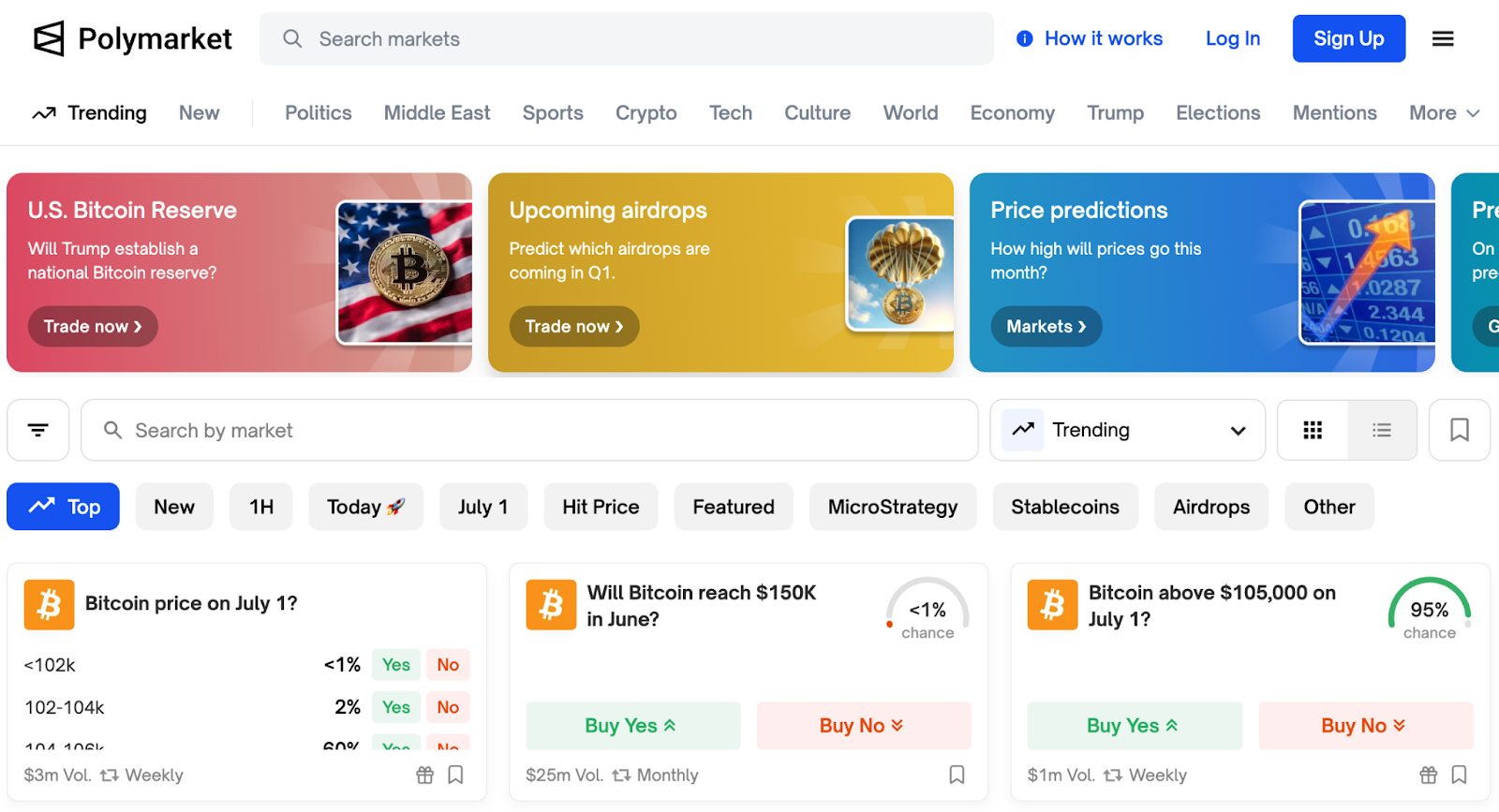Switch to grid view layout
Screen dimensions: 1499x812
pos(1313,430)
